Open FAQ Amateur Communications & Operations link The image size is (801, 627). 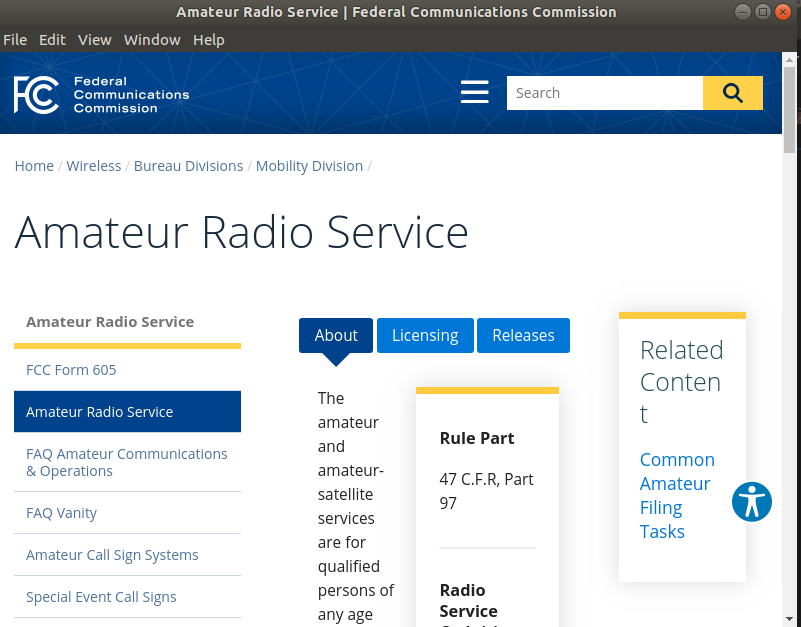[127, 462]
